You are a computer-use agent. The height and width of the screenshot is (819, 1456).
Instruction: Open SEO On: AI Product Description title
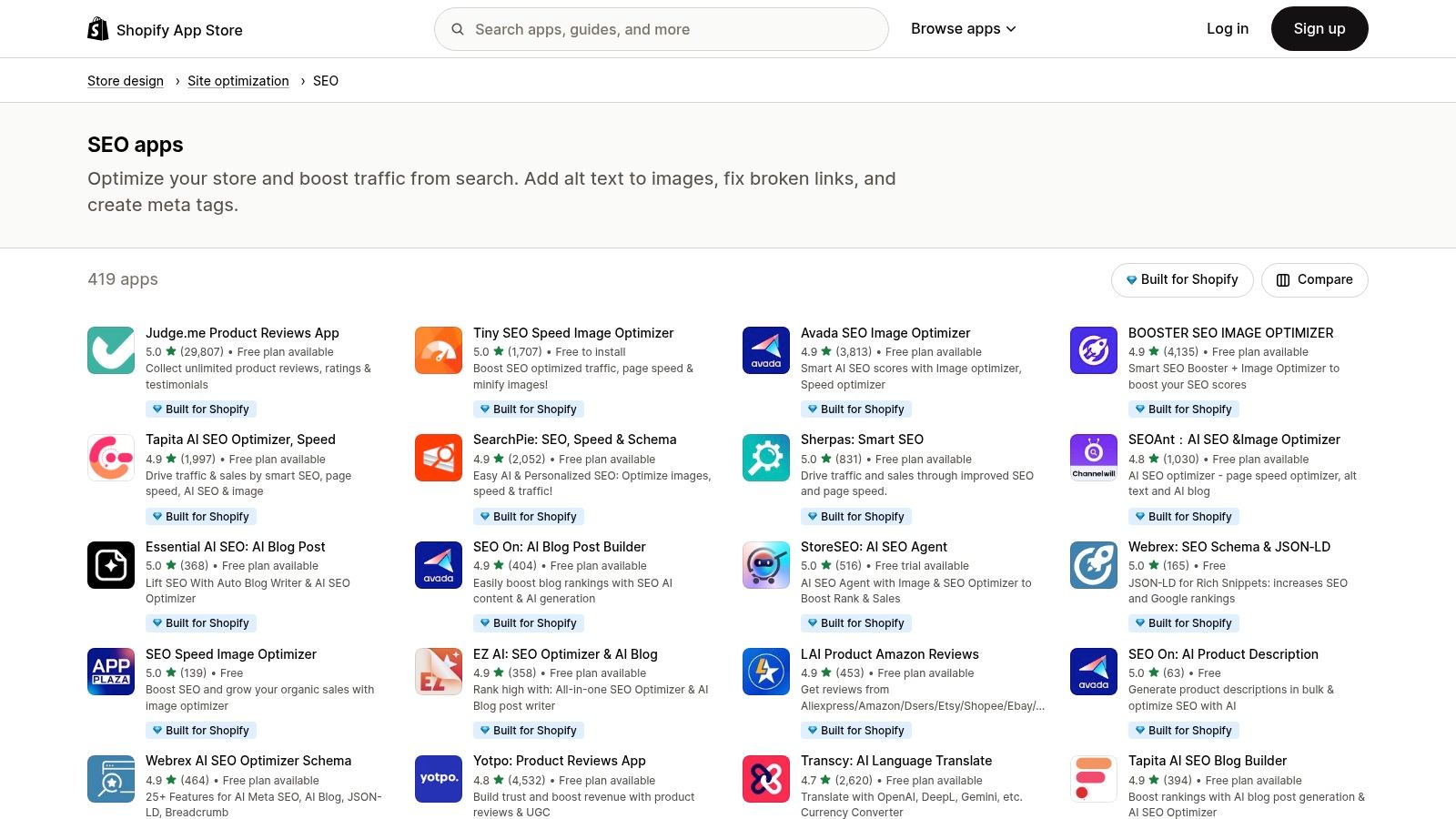1223,654
